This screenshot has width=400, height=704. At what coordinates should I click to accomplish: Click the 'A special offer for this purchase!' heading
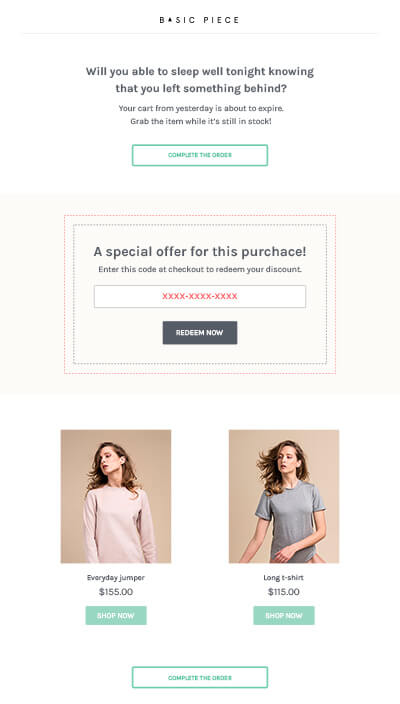coord(200,251)
